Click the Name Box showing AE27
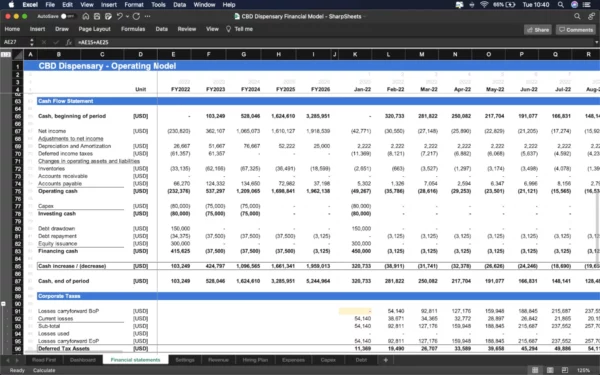The width and height of the screenshot is (600, 375). [14, 42]
